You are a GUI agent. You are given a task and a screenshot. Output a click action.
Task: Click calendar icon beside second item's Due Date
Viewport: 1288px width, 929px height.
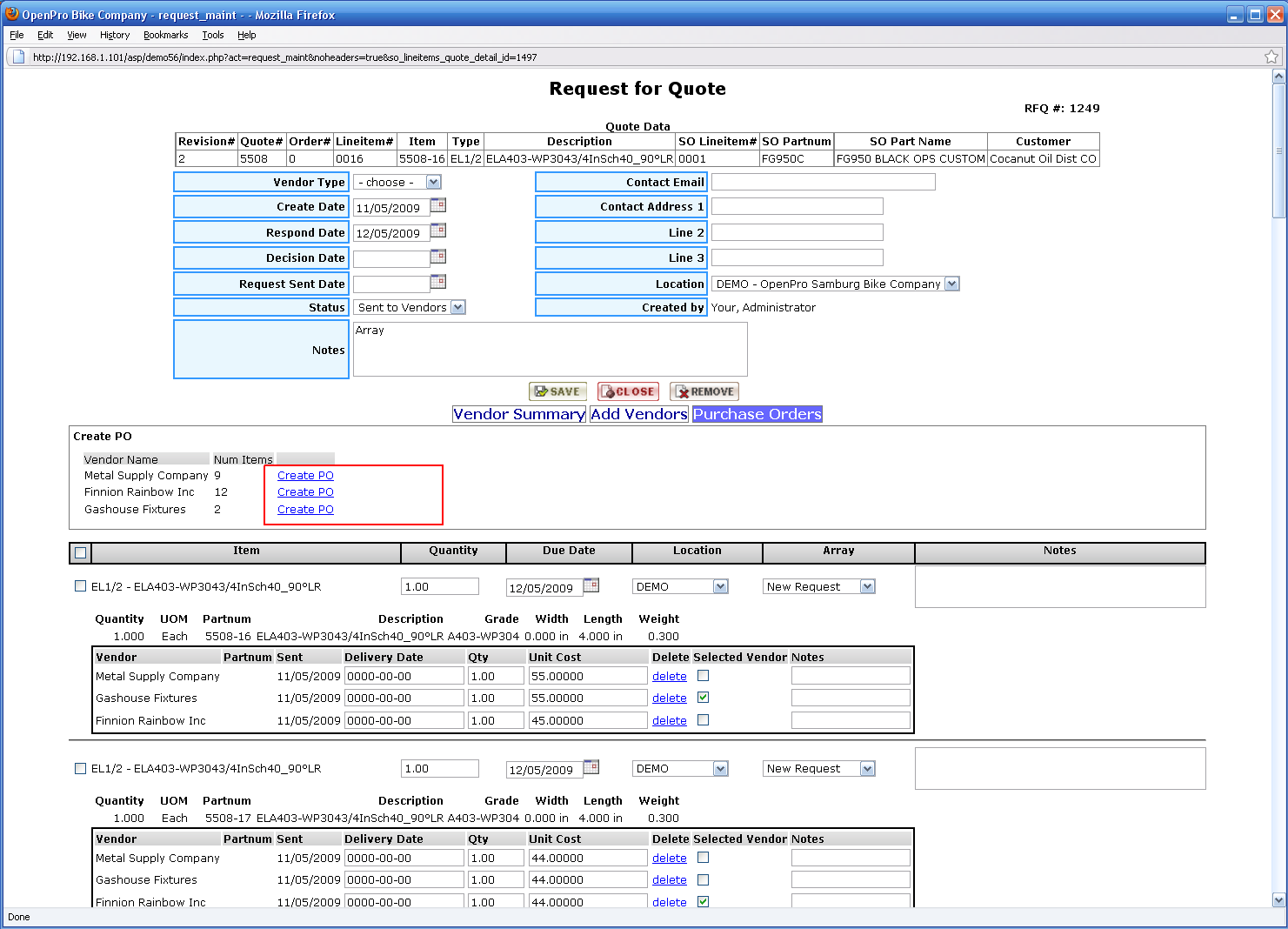(591, 767)
